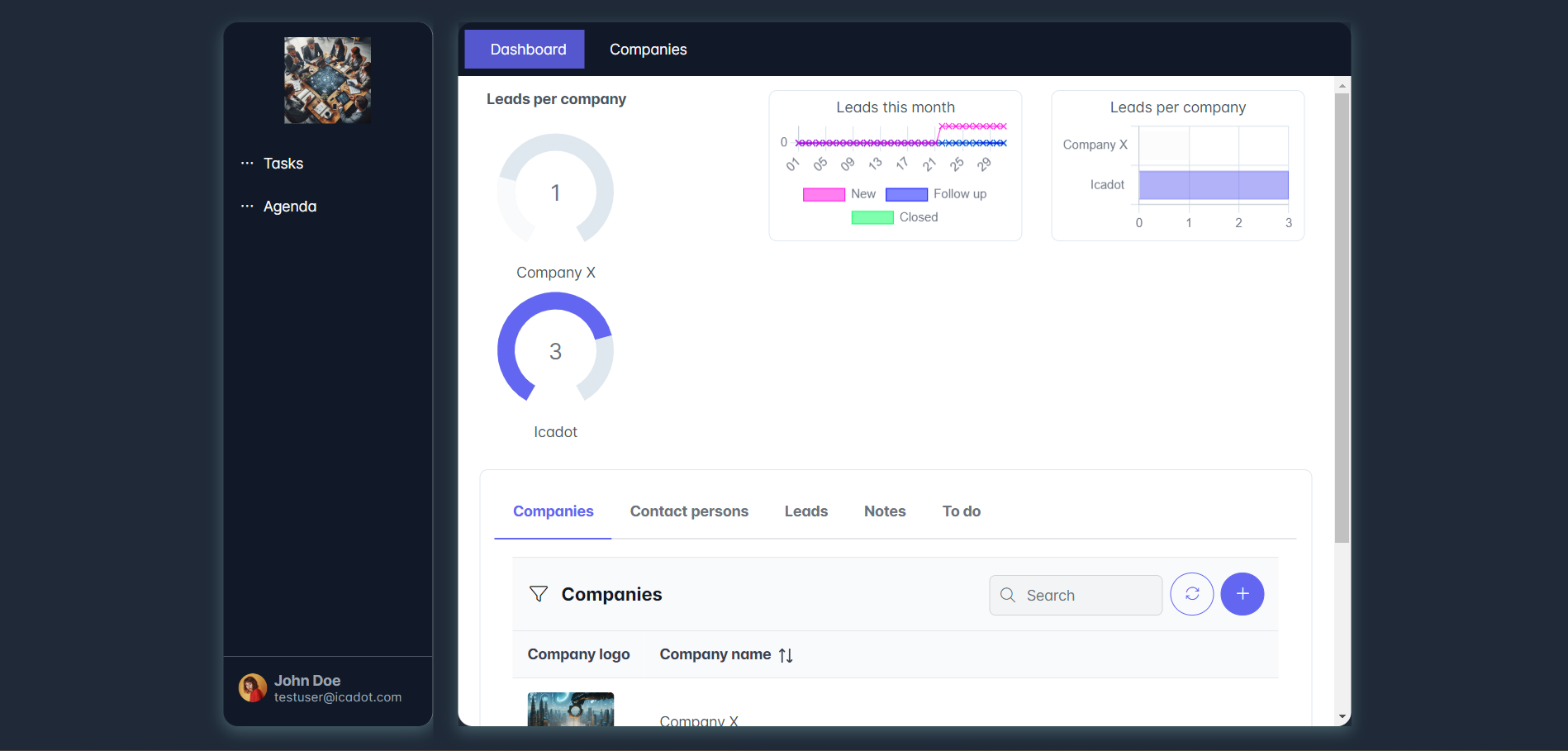Click the Leads this month line plot

point(901,135)
